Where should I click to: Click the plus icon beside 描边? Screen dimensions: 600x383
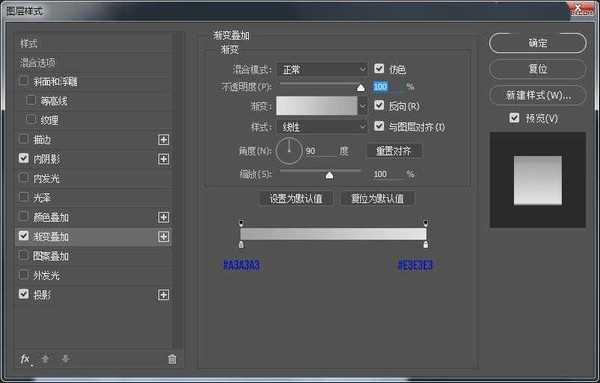pos(163,140)
